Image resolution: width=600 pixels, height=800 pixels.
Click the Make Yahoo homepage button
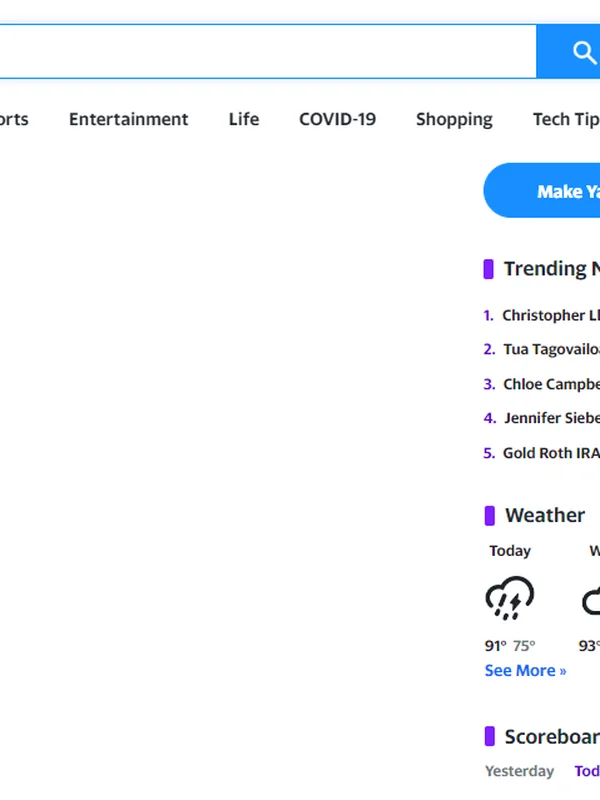tap(560, 191)
